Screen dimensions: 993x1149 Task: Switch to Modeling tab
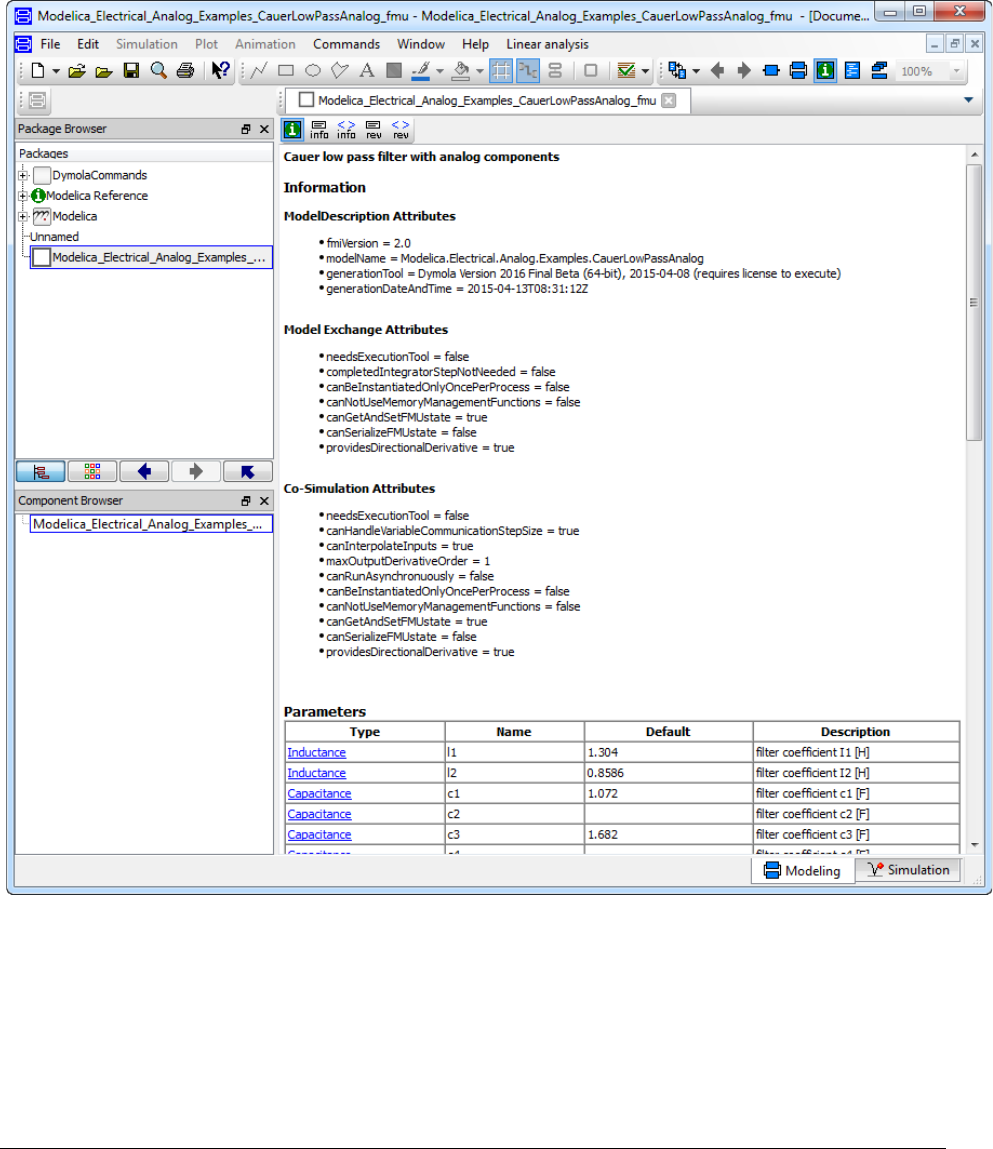[x=802, y=871]
